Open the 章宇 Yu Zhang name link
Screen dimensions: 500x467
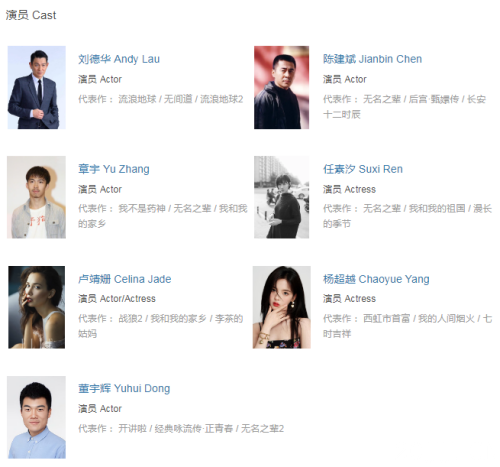[x=114, y=169]
